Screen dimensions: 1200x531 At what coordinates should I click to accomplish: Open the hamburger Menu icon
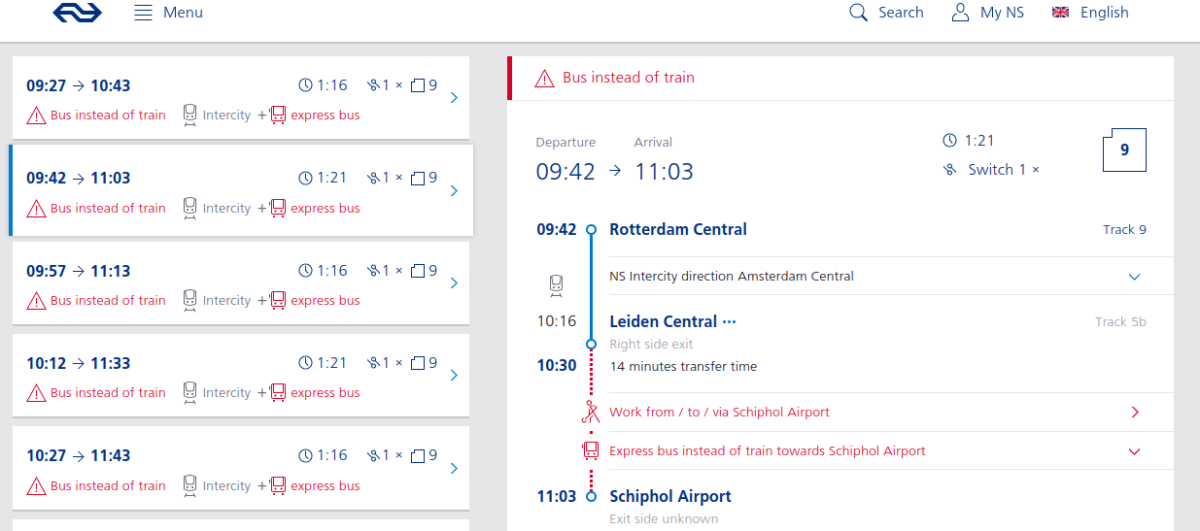click(x=143, y=13)
